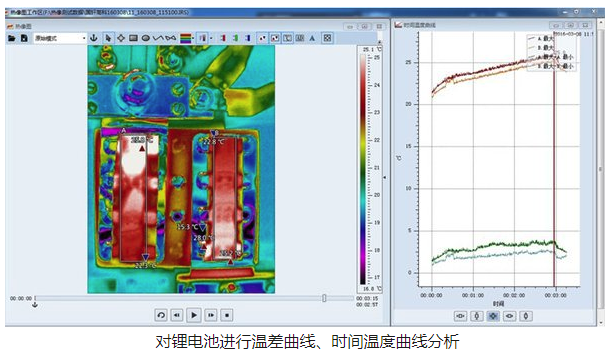Image resolution: width=615 pixels, height=362 pixels.
Task: Select the rectangle area measurement tool
Action: (x=133, y=38)
